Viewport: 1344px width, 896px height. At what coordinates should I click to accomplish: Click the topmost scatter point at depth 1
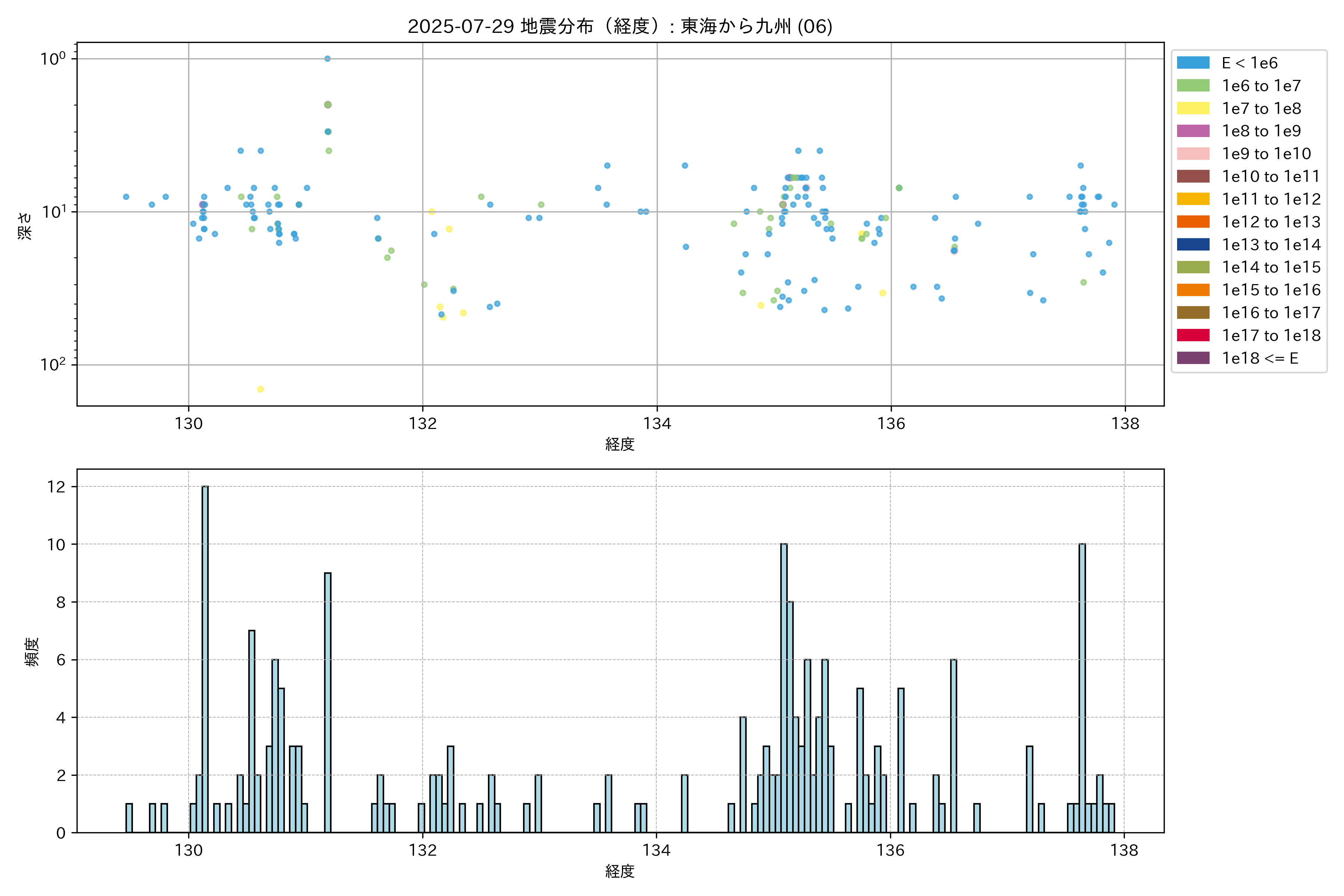(327, 59)
